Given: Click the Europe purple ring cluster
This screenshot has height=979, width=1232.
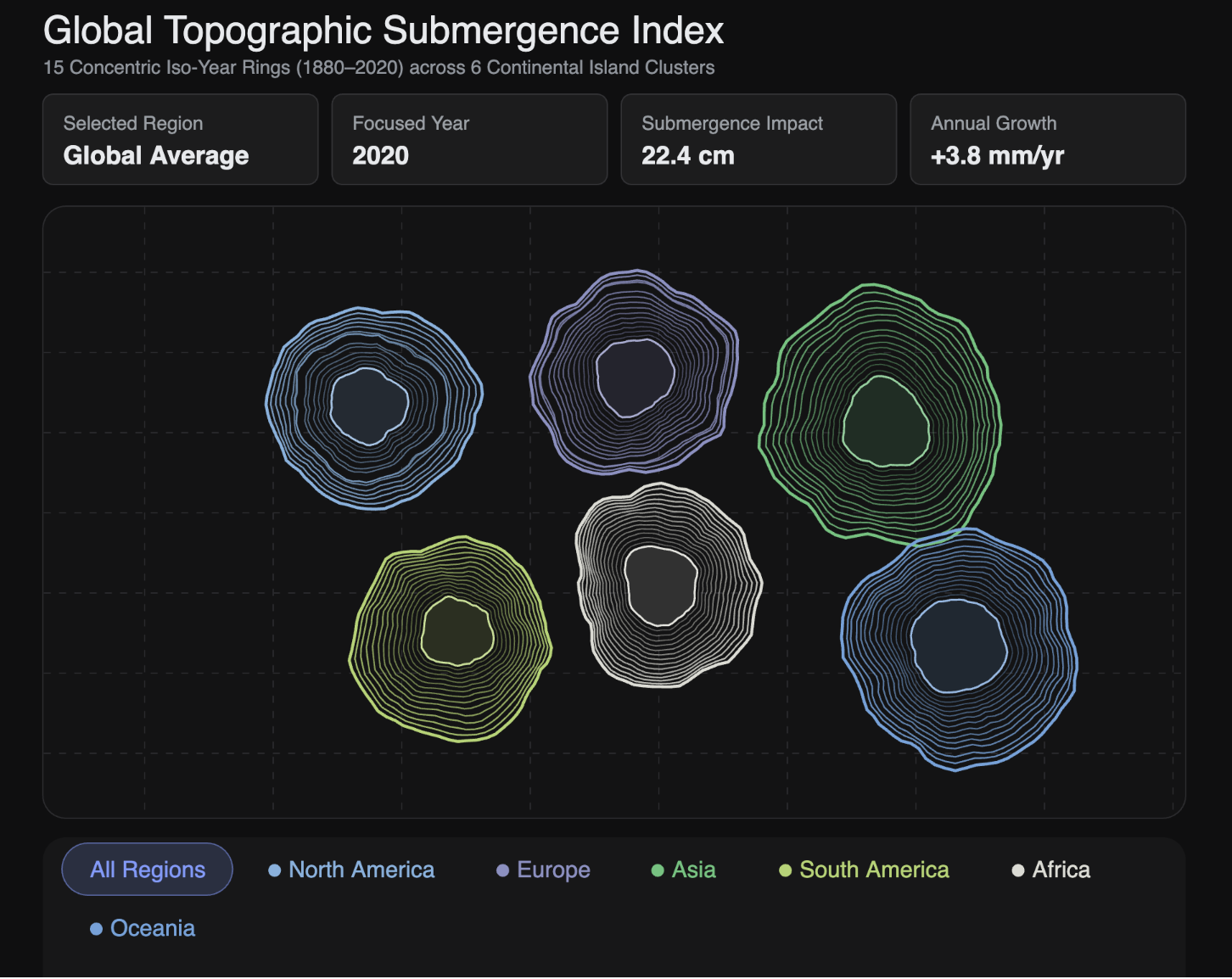Looking at the screenshot, I should [x=634, y=372].
